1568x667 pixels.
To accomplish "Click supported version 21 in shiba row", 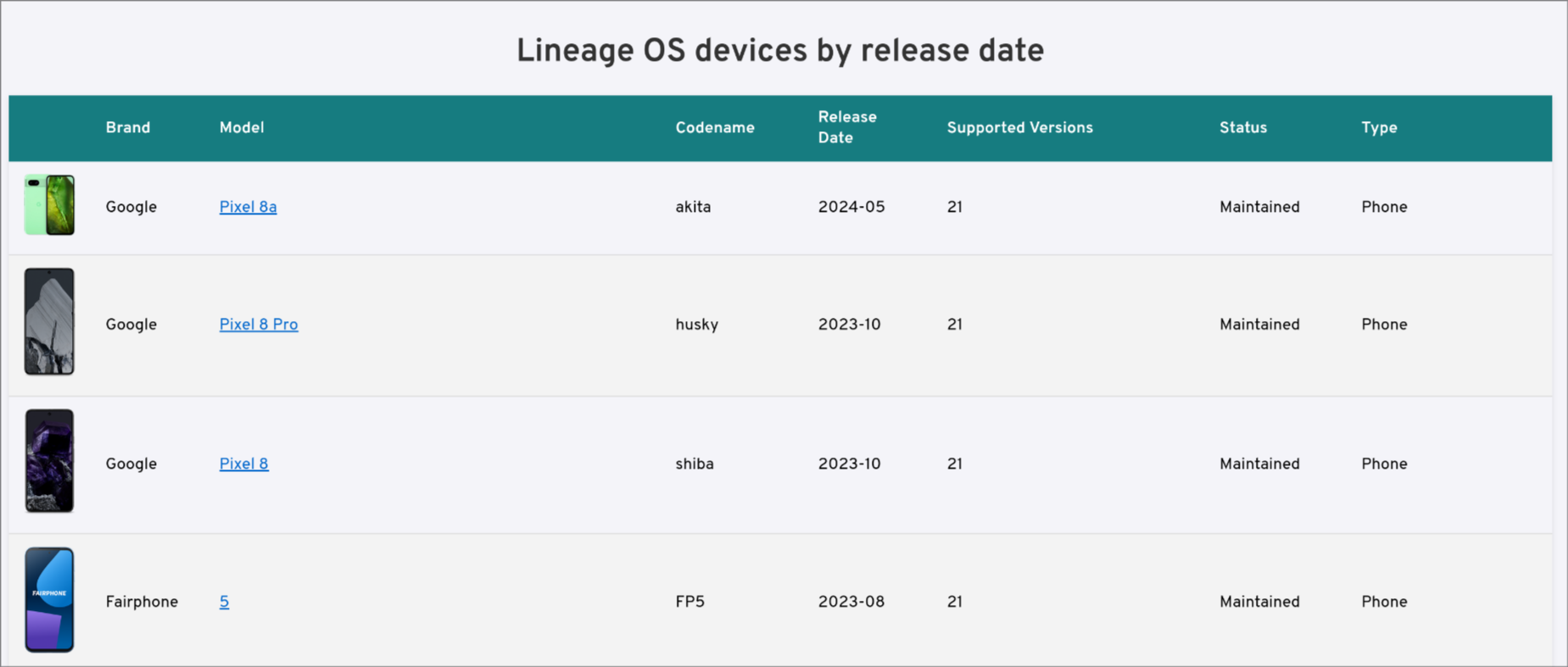I will (x=954, y=464).
